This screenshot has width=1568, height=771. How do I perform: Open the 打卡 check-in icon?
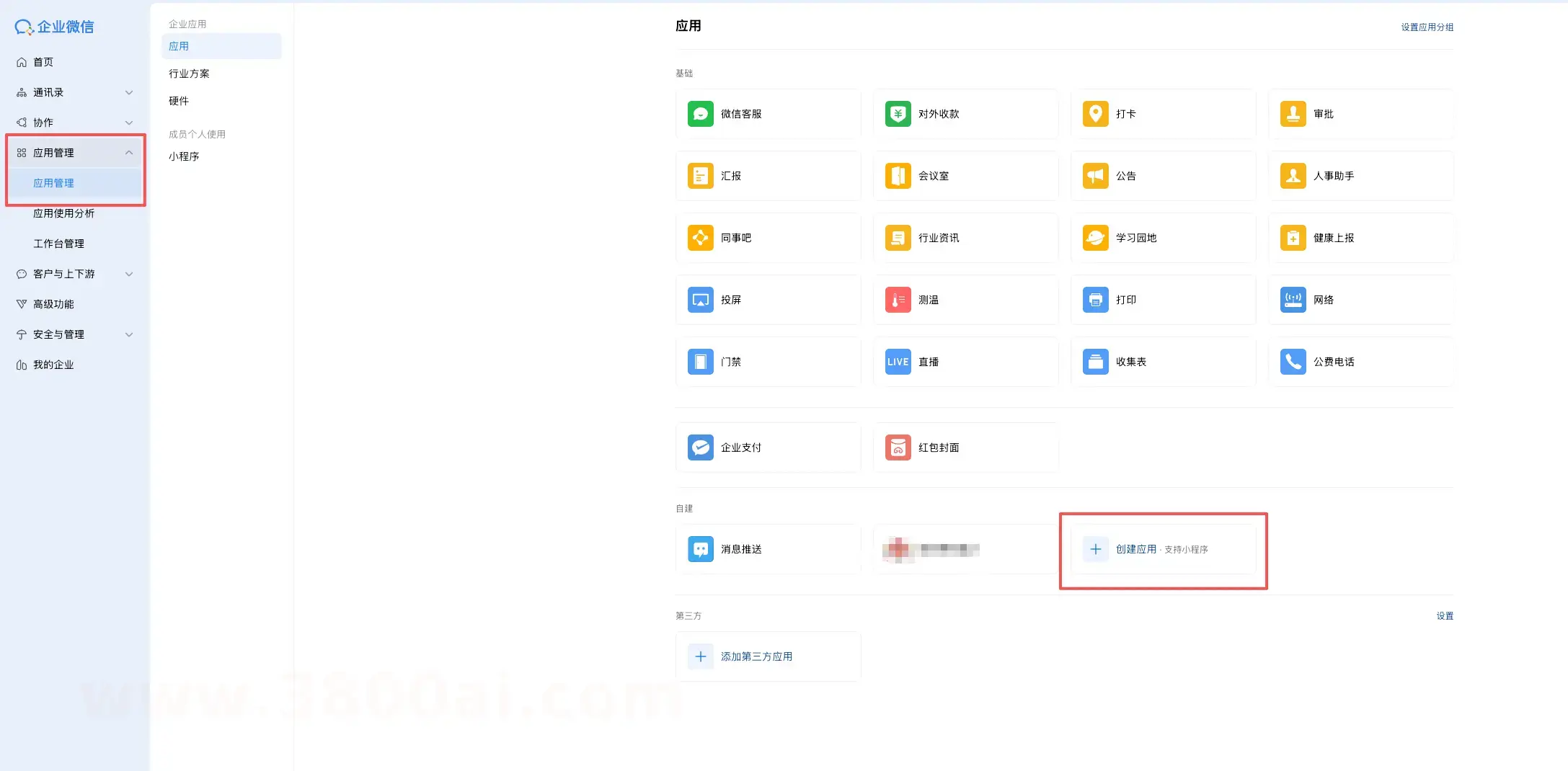(1095, 114)
